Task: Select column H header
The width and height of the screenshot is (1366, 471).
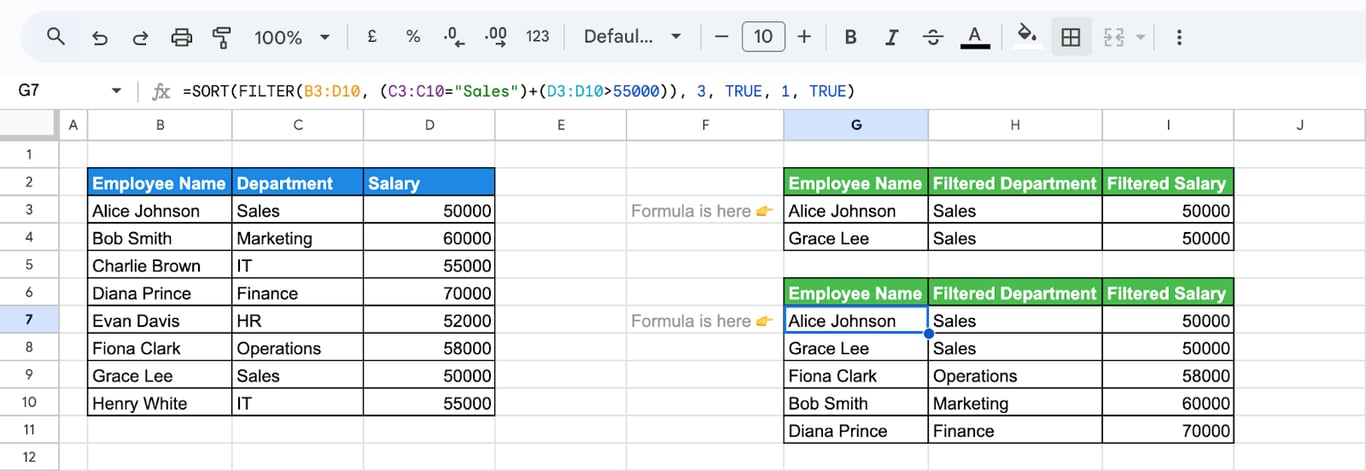Action: pyautogui.click(x=1015, y=125)
